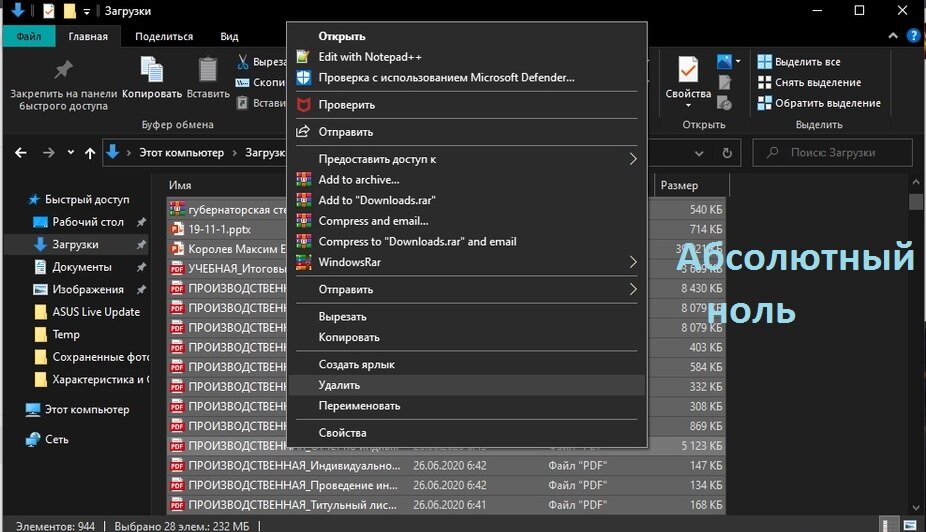This screenshot has height=532, width=926.
Task: Click the Up one level arrow
Action: (90, 154)
